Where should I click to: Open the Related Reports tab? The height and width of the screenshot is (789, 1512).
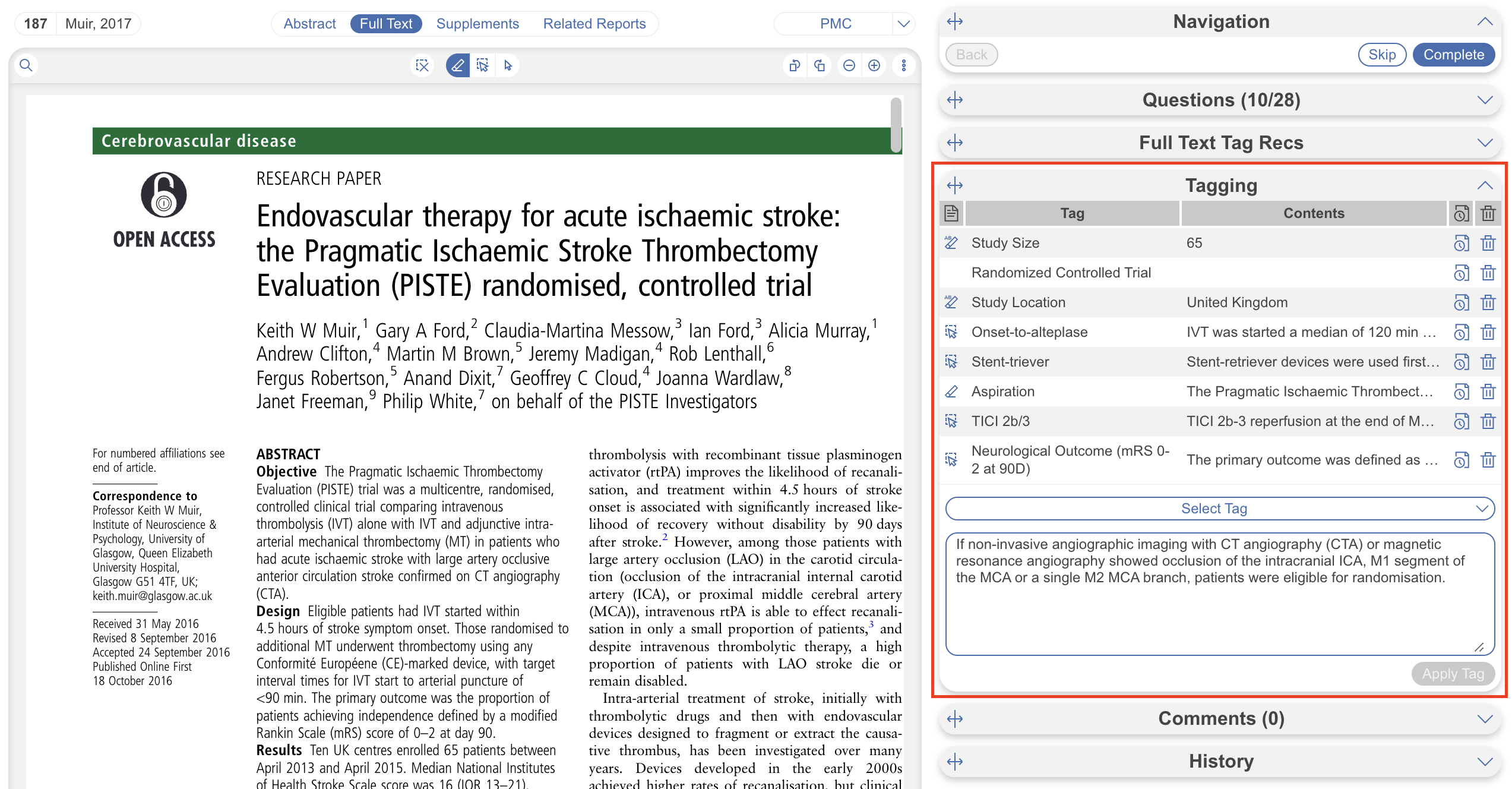(594, 24)
